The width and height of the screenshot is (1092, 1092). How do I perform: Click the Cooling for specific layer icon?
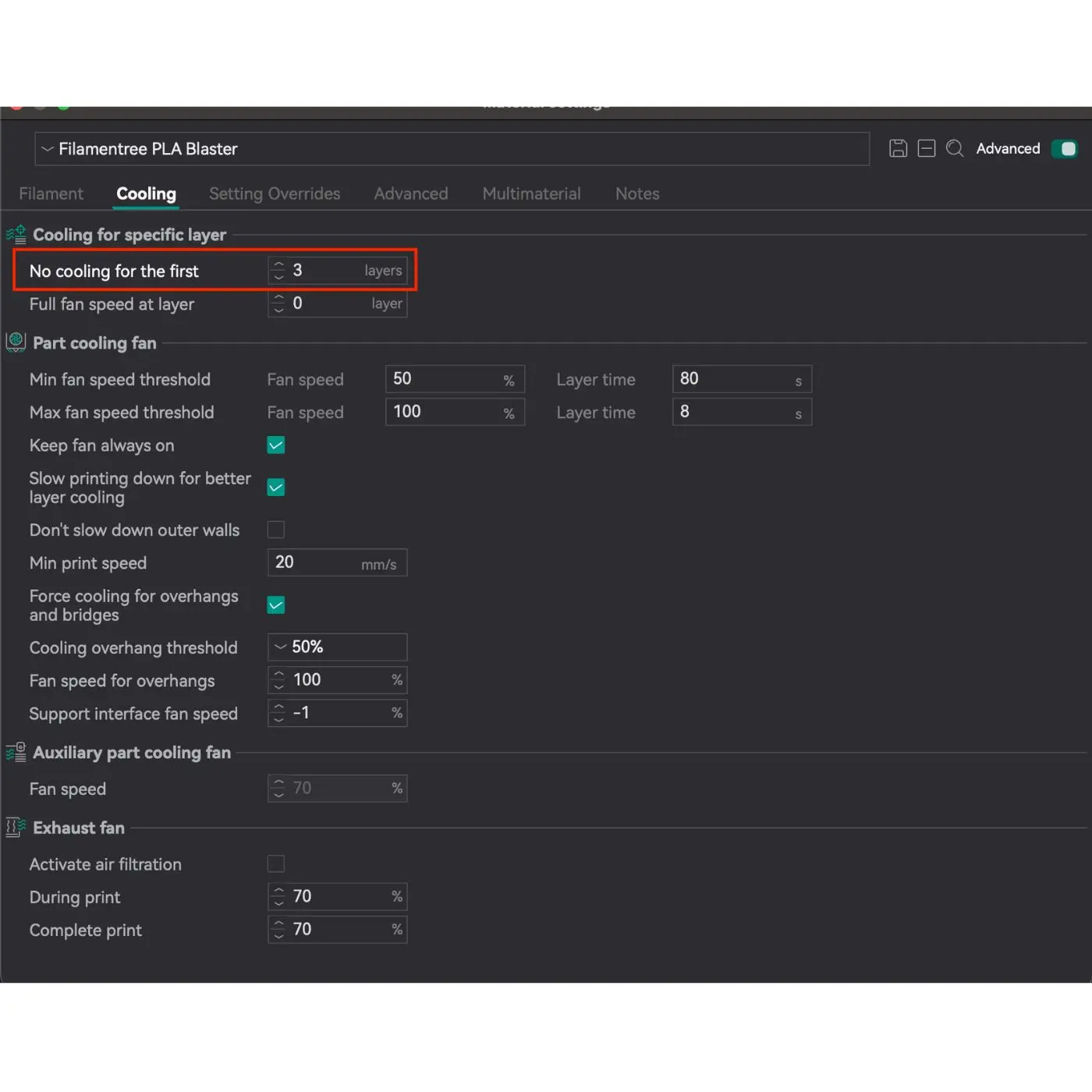click(x=16, y=234)
